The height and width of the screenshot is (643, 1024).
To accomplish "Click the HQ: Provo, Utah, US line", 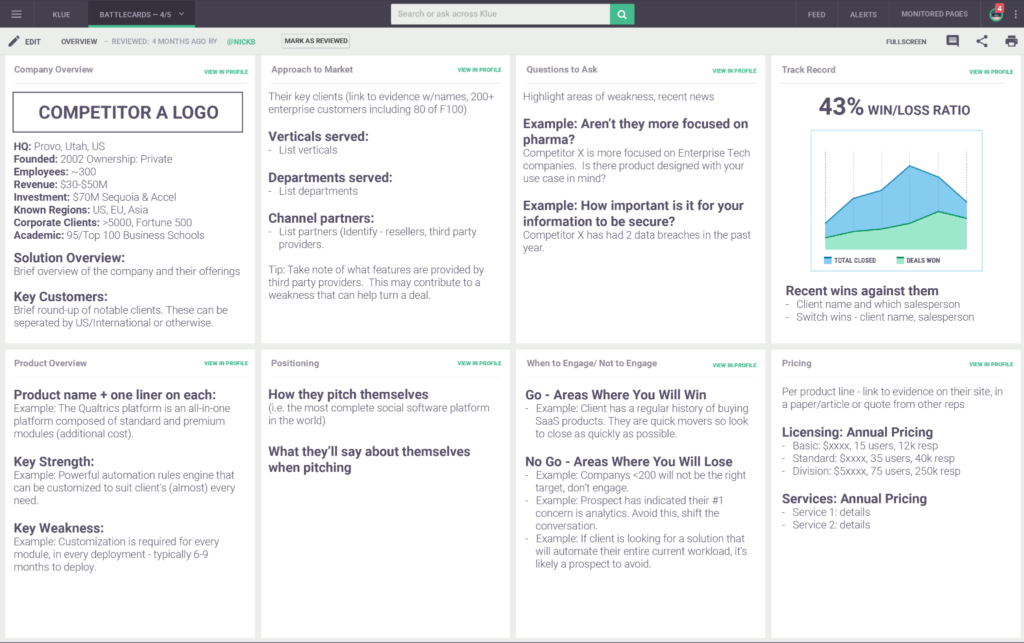I will [59, 146].
